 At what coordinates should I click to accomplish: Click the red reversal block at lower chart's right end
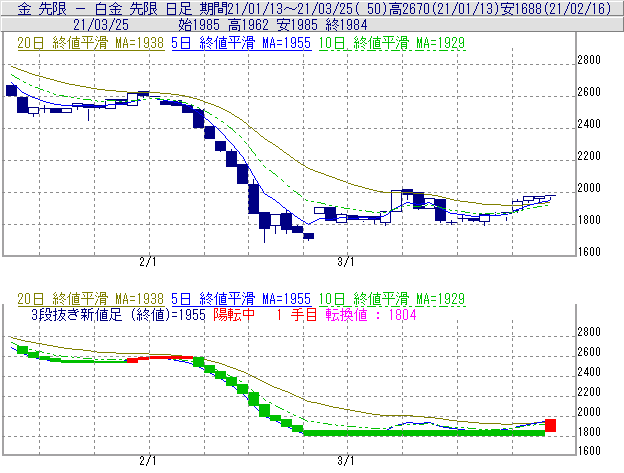[x=550, y=425]
